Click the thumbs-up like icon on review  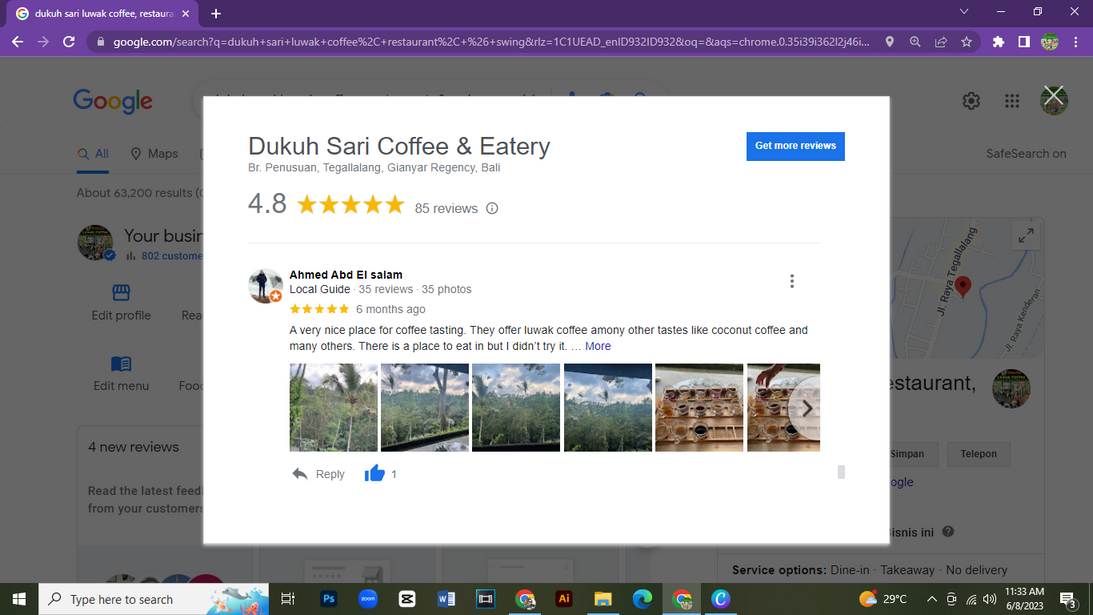click(x=375, y=474)
